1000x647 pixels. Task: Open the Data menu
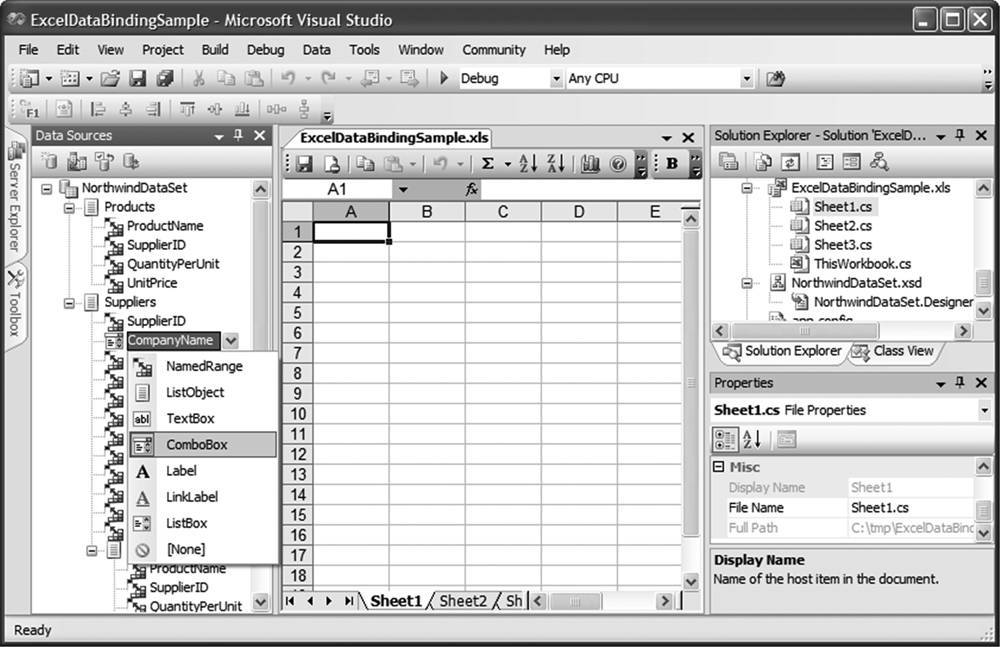tap(316, 50)
